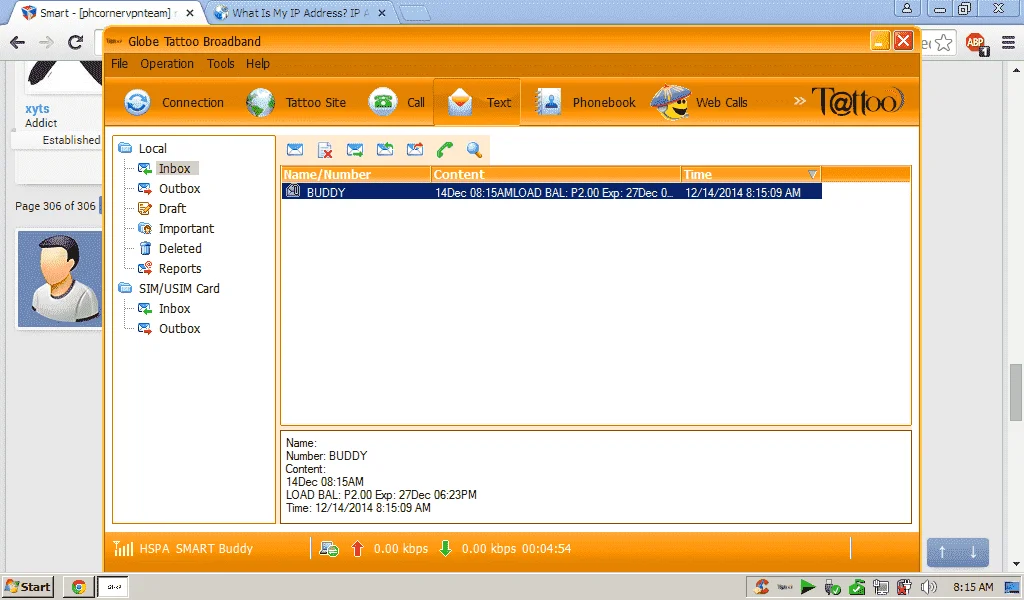Click the Time column sort arrow
This screenshot has height=600, width=1024.
[812, 174]
